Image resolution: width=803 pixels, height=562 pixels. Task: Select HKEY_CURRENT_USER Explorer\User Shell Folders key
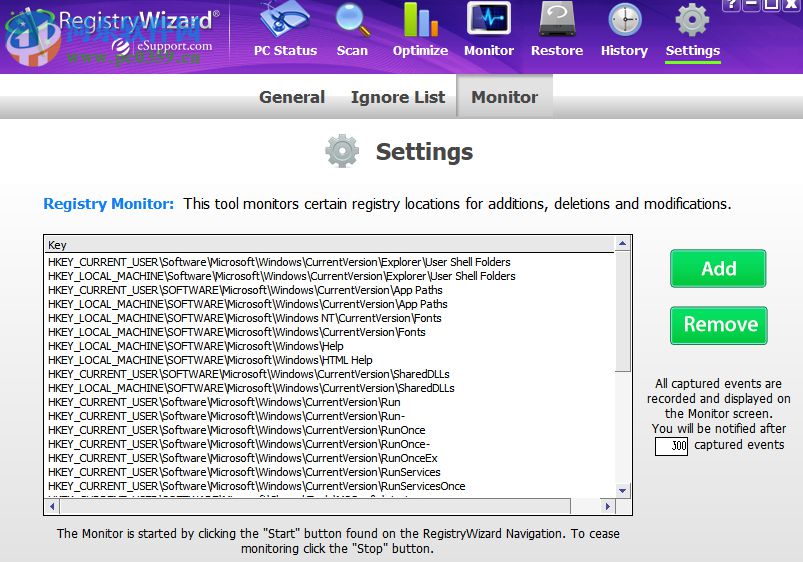pos(279,262)
